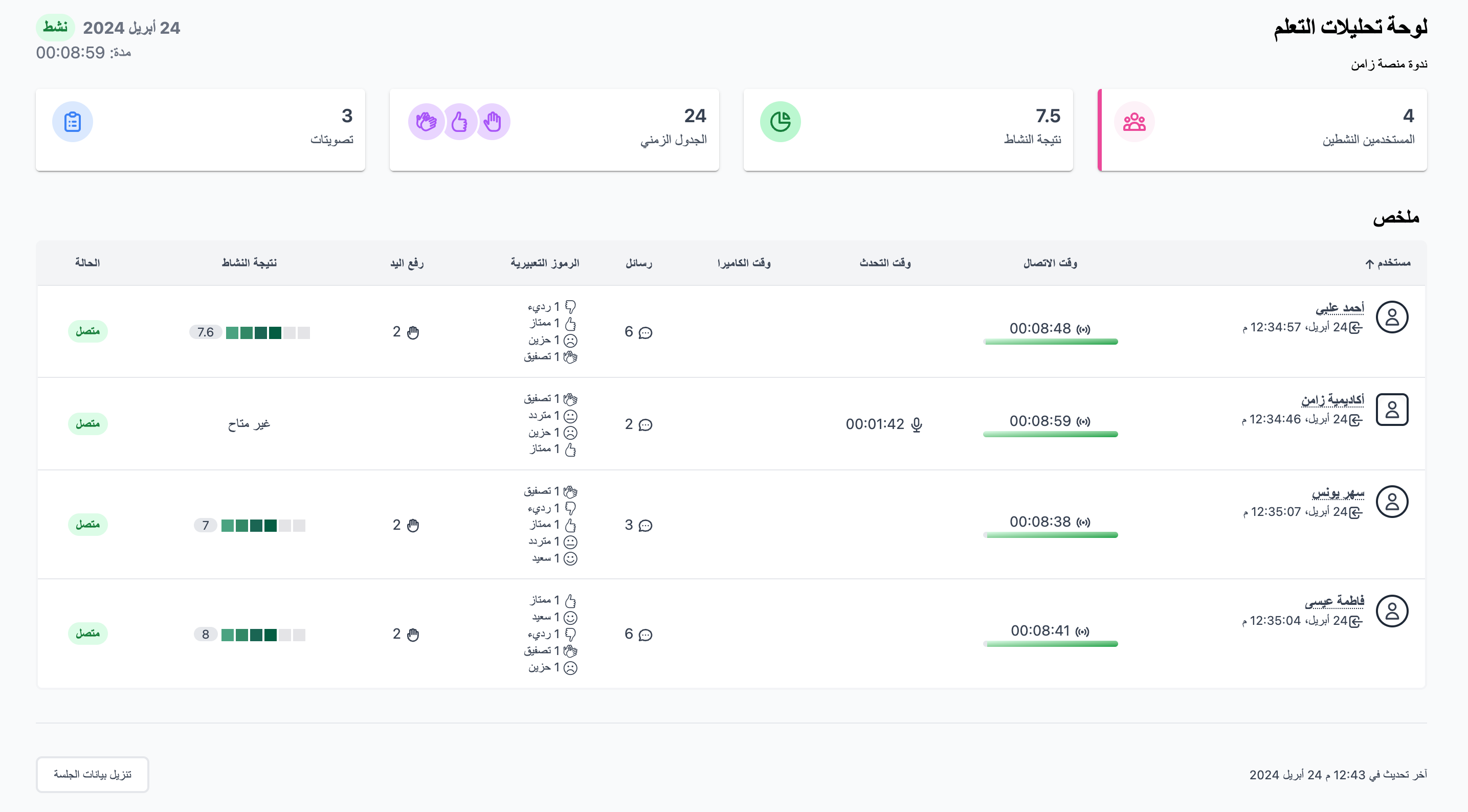Open the user link أحمد علي
This screenshot has height=812, width=1468.
click(1339, 308)
